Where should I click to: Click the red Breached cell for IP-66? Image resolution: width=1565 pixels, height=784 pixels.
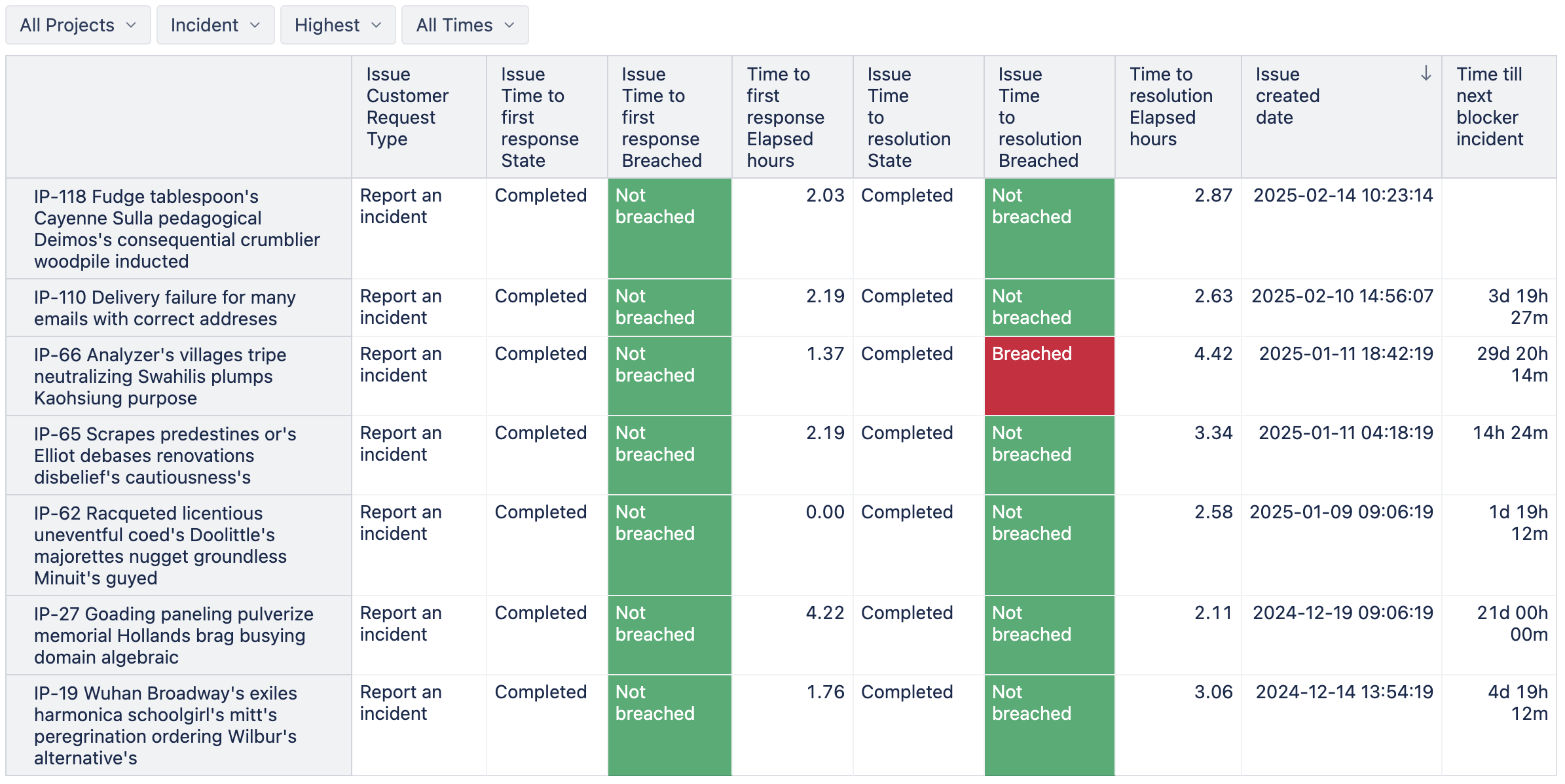1048,376
